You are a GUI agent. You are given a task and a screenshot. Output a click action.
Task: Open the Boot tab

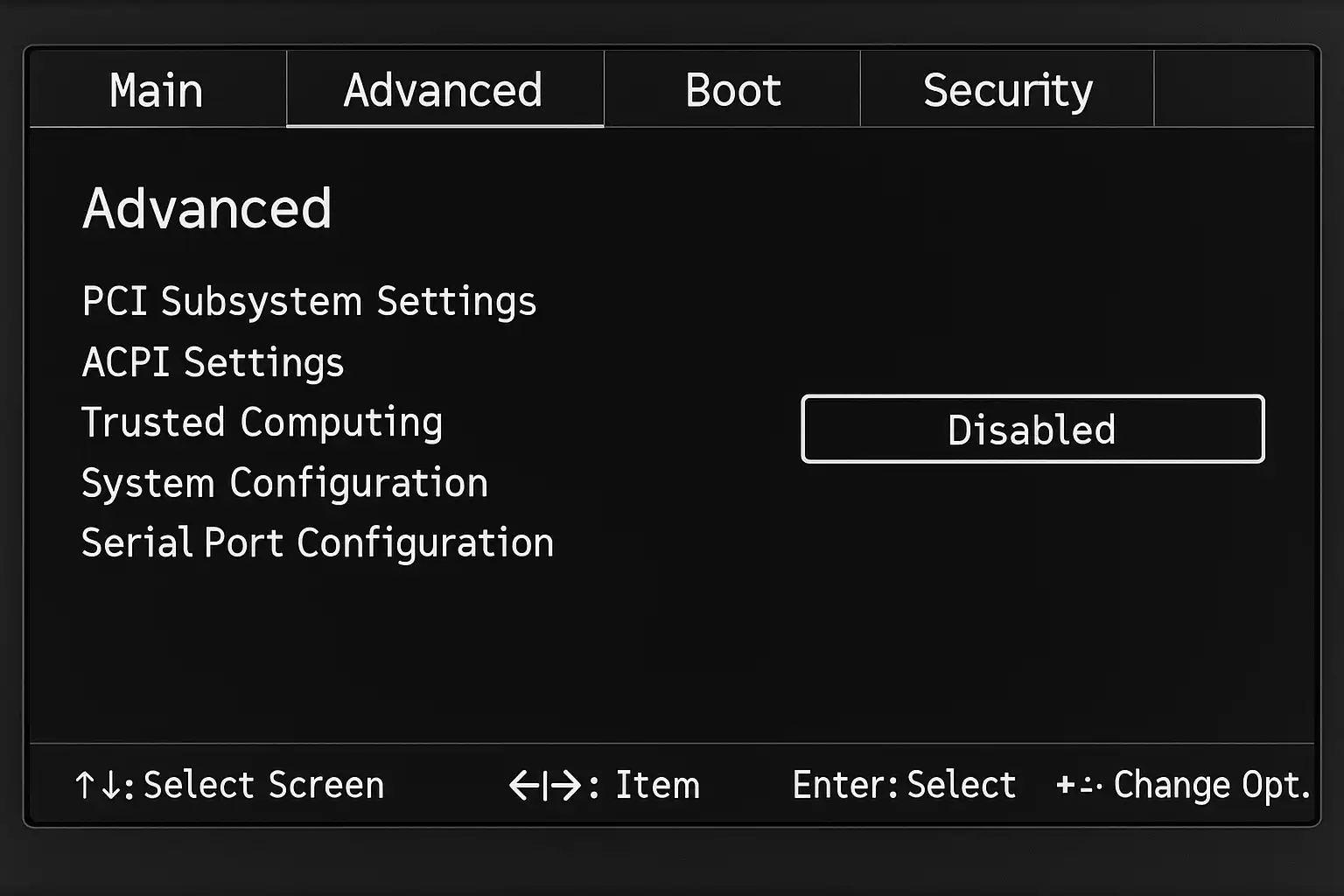click(x=732, y=90)
